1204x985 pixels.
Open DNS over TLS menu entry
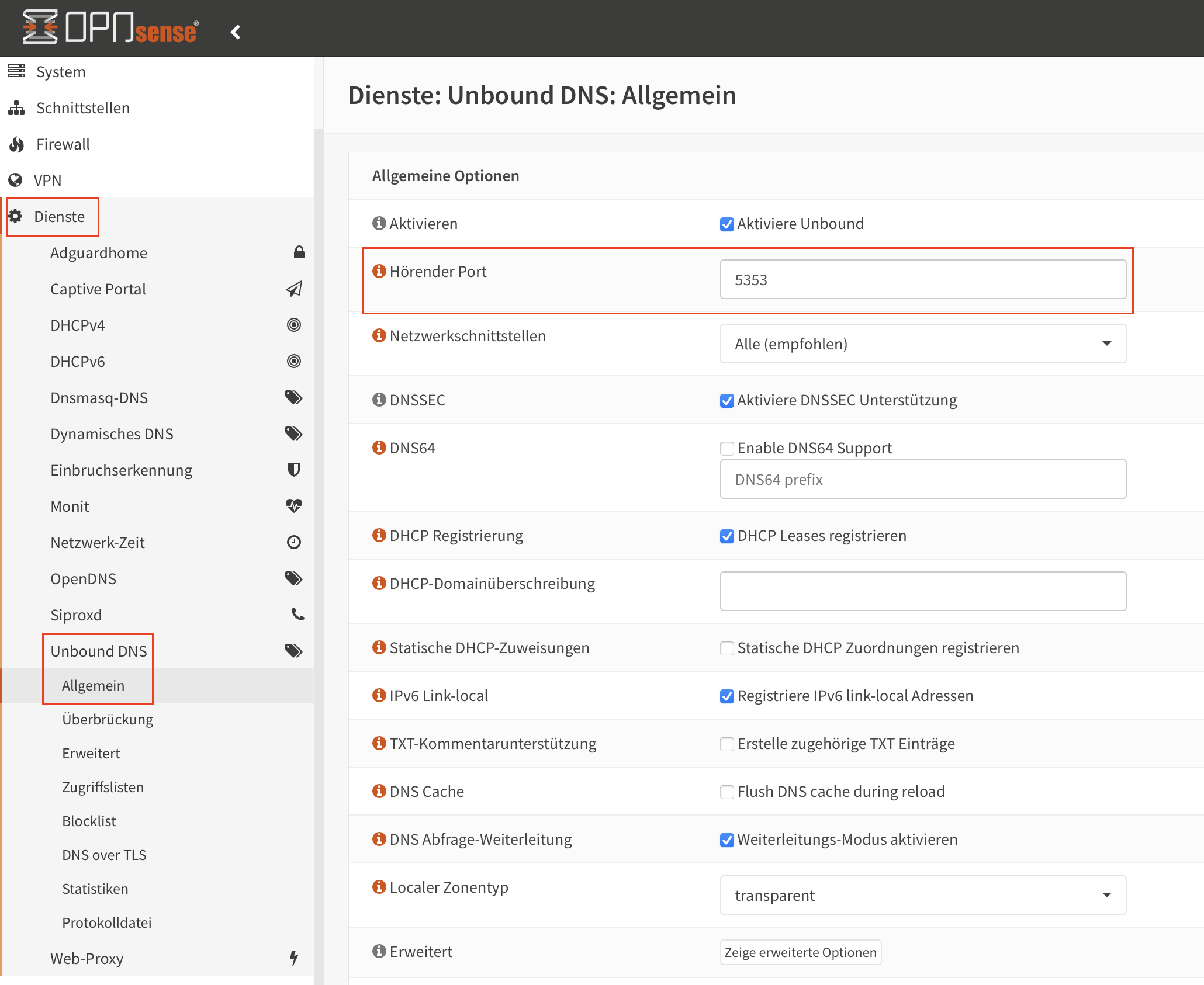(104, 855)
